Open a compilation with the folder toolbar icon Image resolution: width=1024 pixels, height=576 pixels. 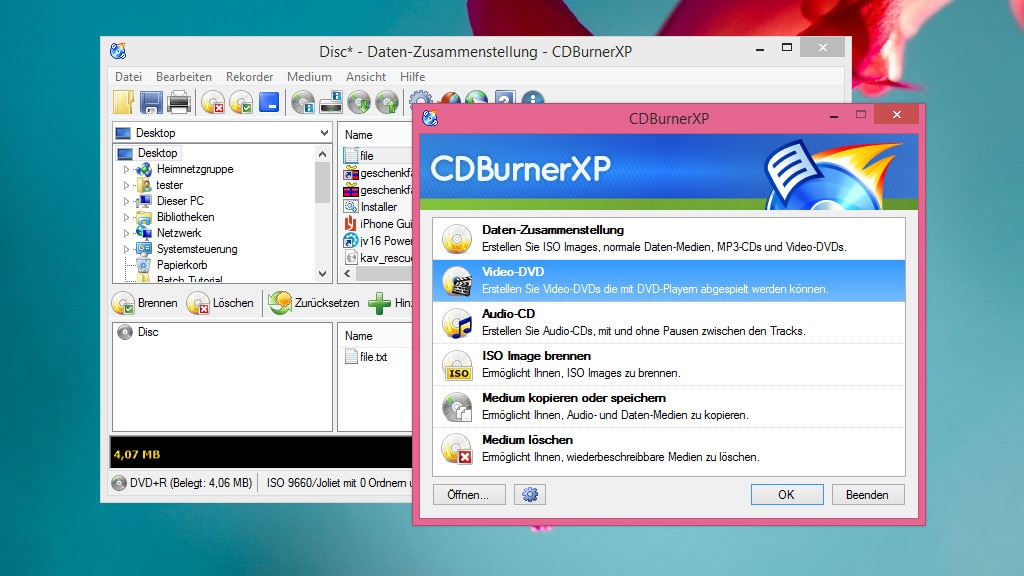(123, 103)
